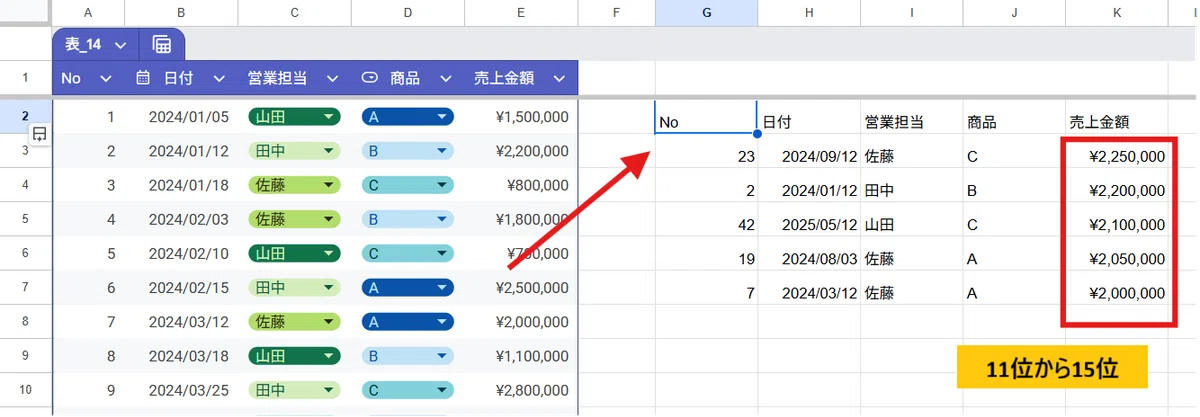Open product chip A dropdown in row 2
Image resolution: width=1200 pixels, height=417 pixels.
(441, 117)
